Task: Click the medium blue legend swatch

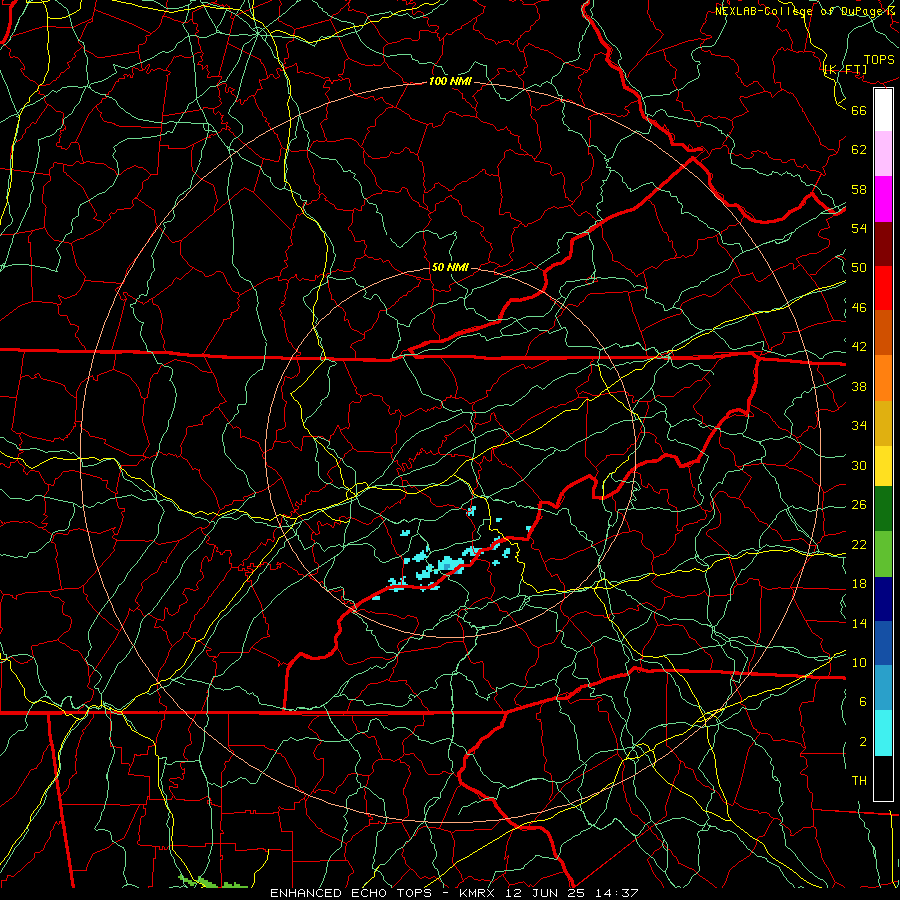Action: (x=883, y=643)
